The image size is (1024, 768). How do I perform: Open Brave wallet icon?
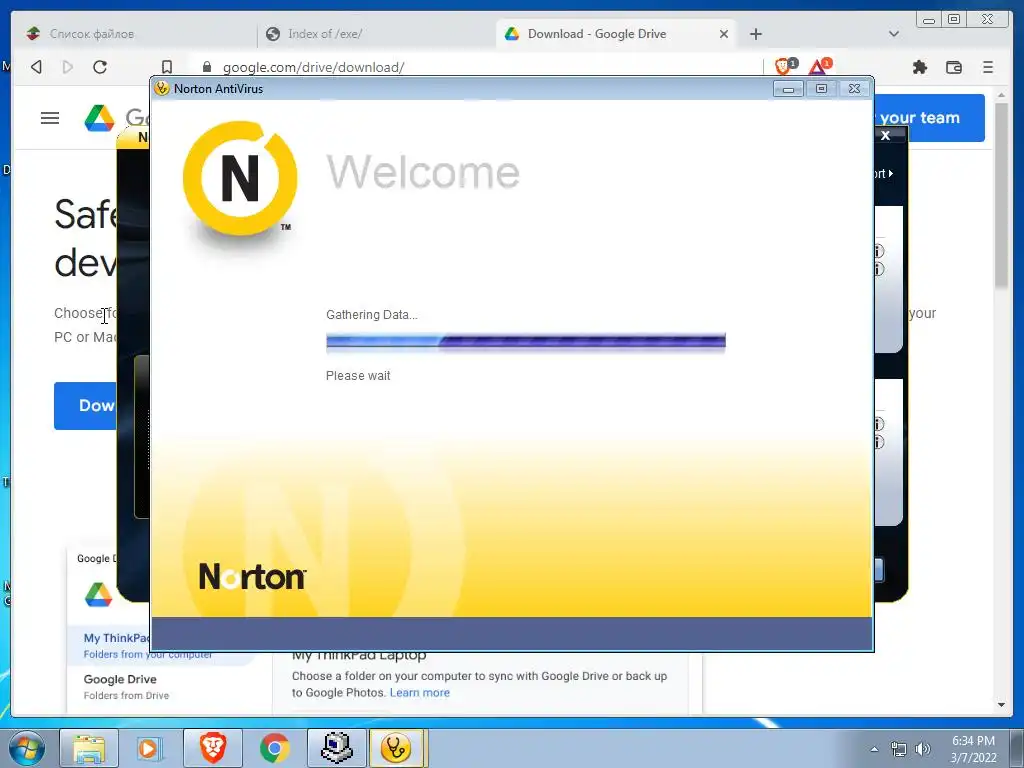pyautogui.click(x=953, y=67)
